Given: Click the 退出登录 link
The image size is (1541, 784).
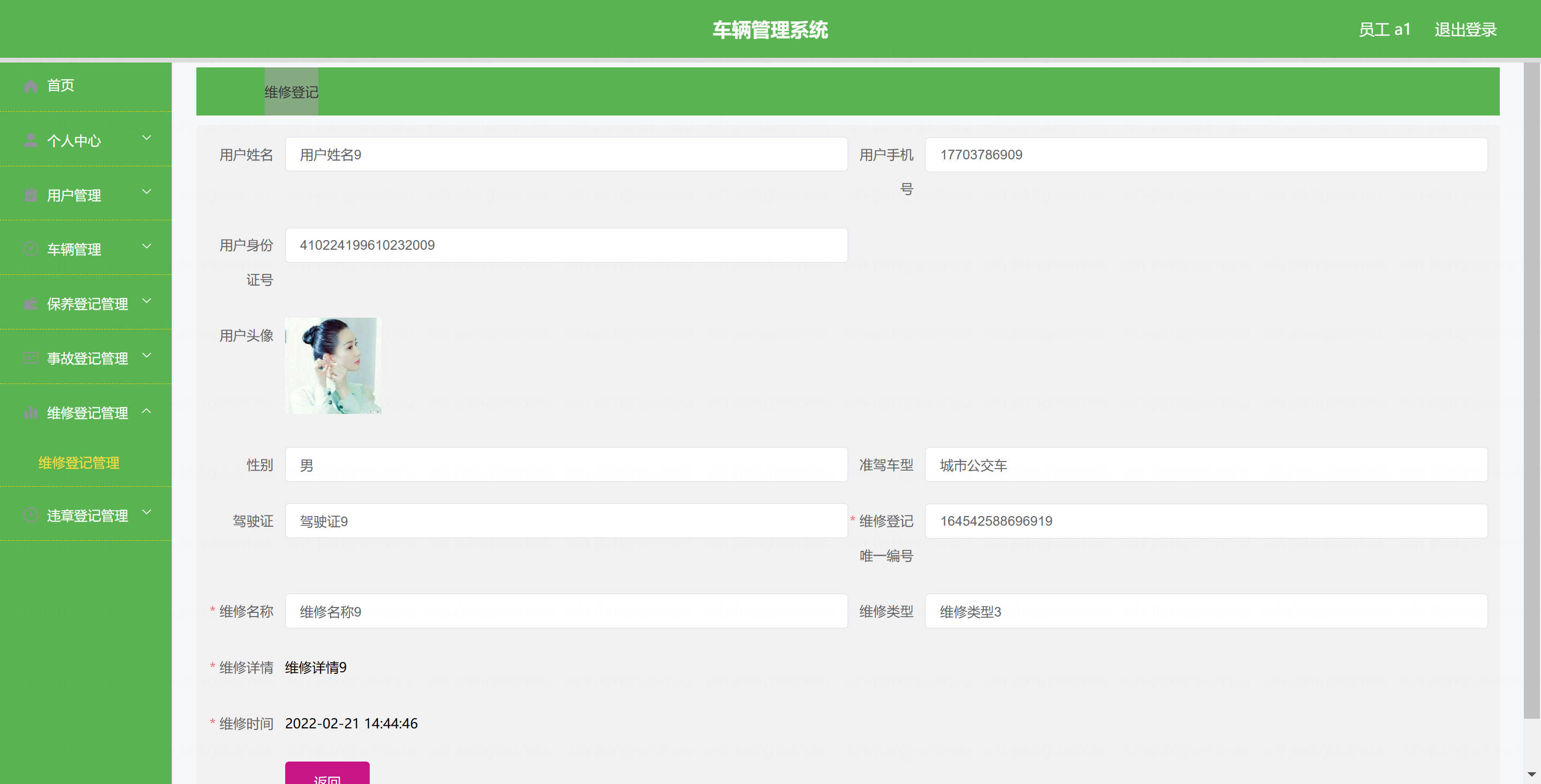Looking at the screenshot, I should click(x=1465, y=29).
